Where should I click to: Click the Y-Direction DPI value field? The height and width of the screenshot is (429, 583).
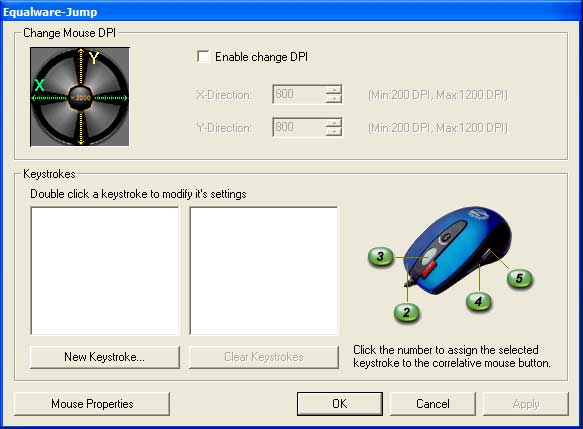pyautogui.click(x=299, y=128)
